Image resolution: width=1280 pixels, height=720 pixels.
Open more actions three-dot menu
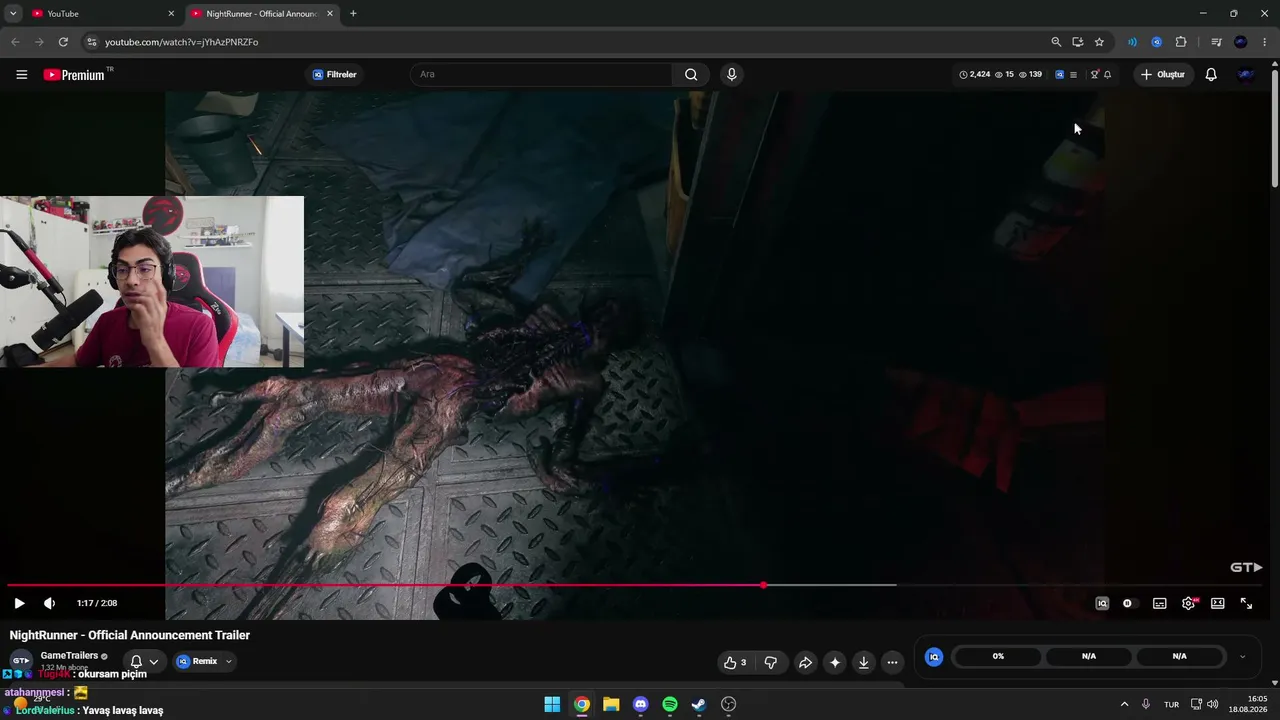(893, 662)
